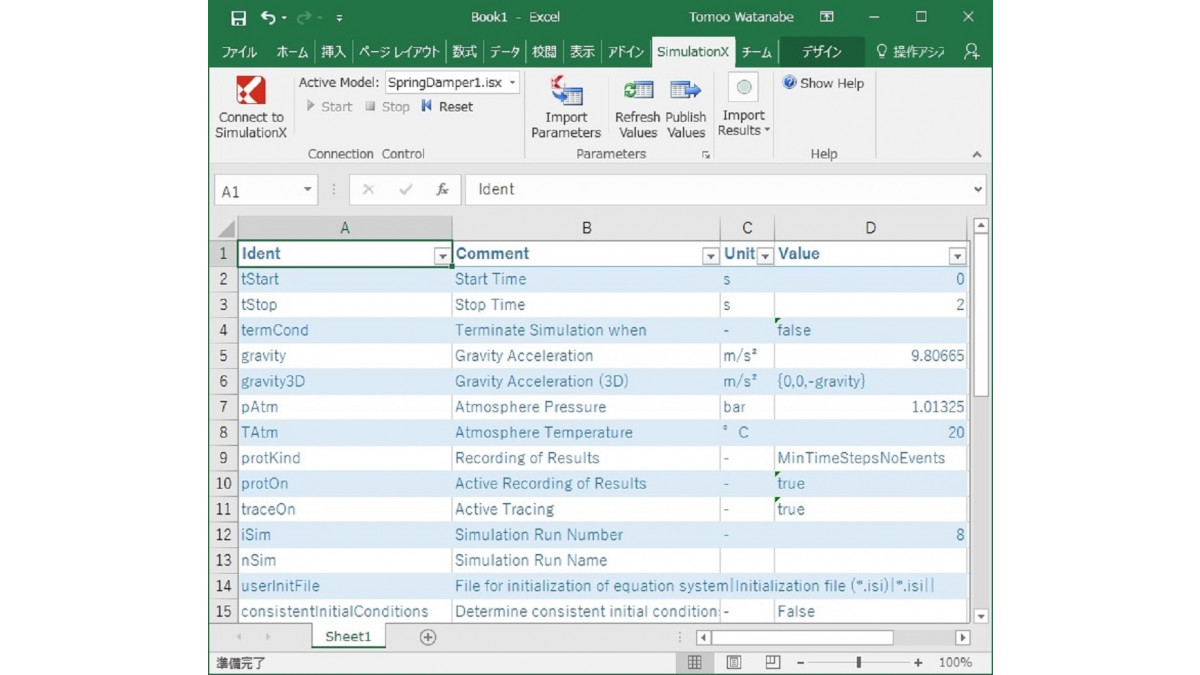The width and height of the screenshot is (1200, 675).
Task: Zoom out with the minus button
Action: tap(801, 663)
